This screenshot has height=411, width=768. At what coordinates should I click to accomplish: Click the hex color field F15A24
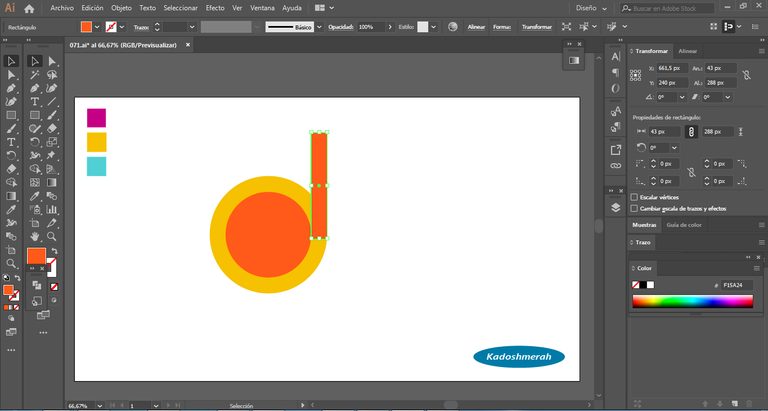click(x=736, y=285)
